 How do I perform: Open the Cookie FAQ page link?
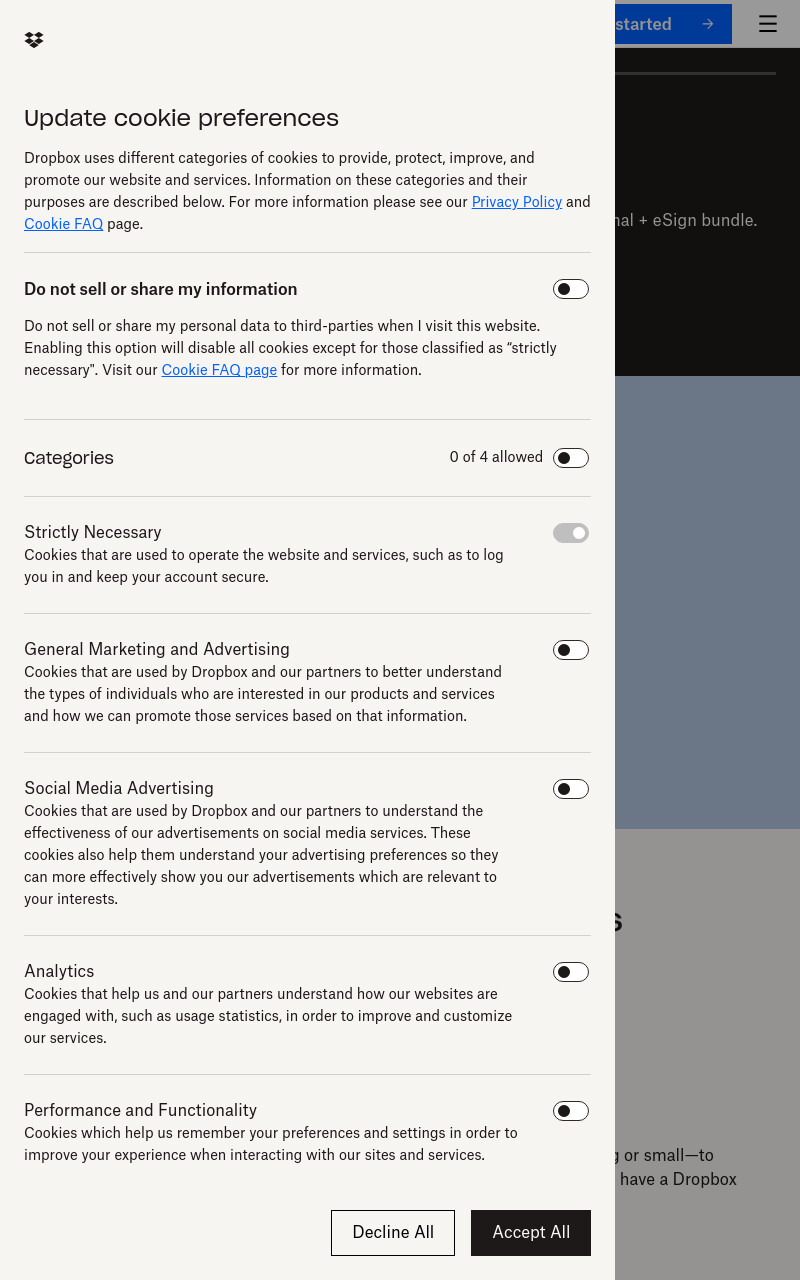(x=219, y=370)
